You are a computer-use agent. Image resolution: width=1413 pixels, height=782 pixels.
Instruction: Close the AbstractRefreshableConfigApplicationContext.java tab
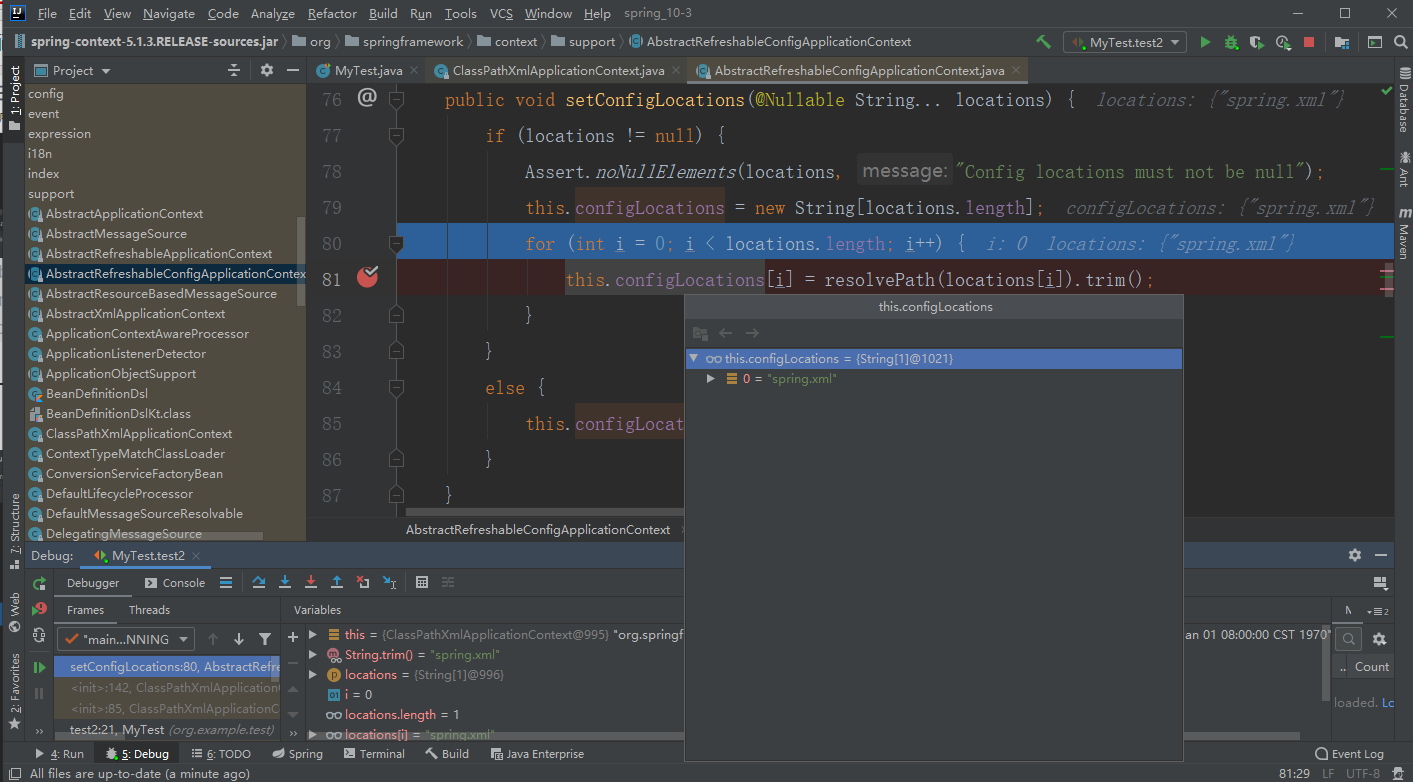1017,70
